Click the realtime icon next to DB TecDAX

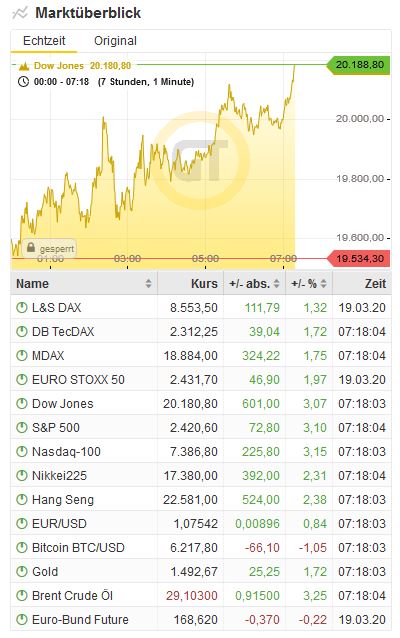(x=22, y=332)
